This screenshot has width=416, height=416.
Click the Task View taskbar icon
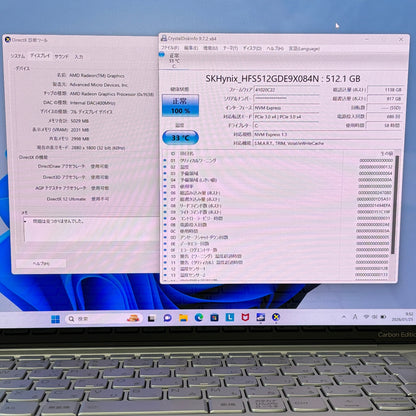[x=151, y=319]
